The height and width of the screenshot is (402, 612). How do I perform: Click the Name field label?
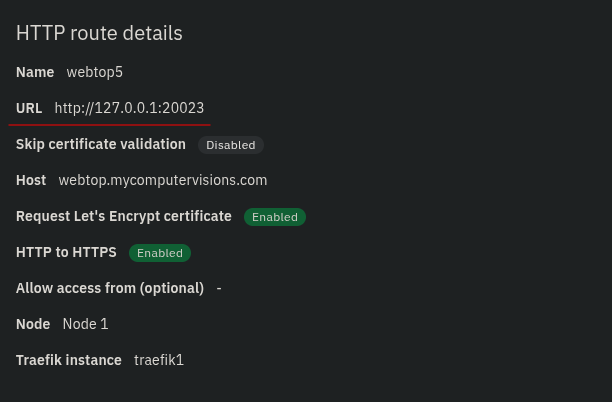[x=35, y=72]
